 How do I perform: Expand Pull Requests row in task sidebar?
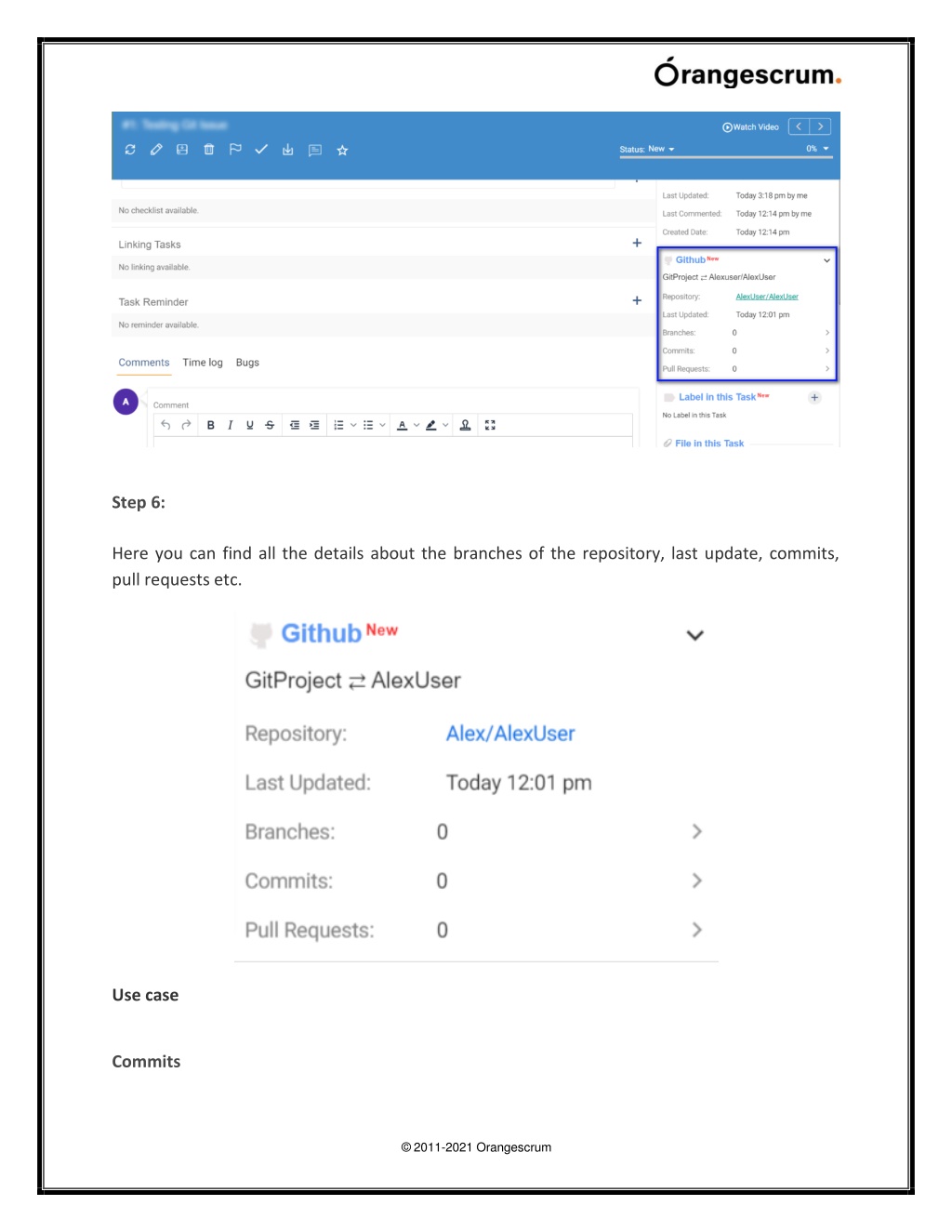pyautogui.click(x=827, y=369)
